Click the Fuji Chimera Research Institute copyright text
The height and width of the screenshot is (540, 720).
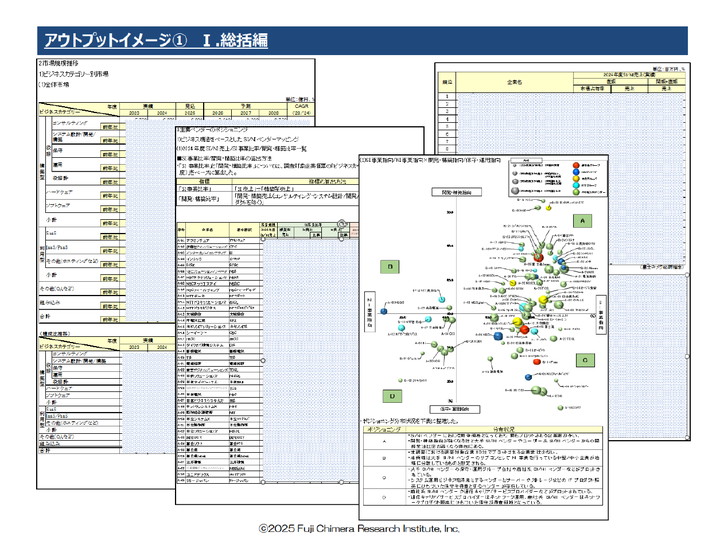click(x=359, y=529)
